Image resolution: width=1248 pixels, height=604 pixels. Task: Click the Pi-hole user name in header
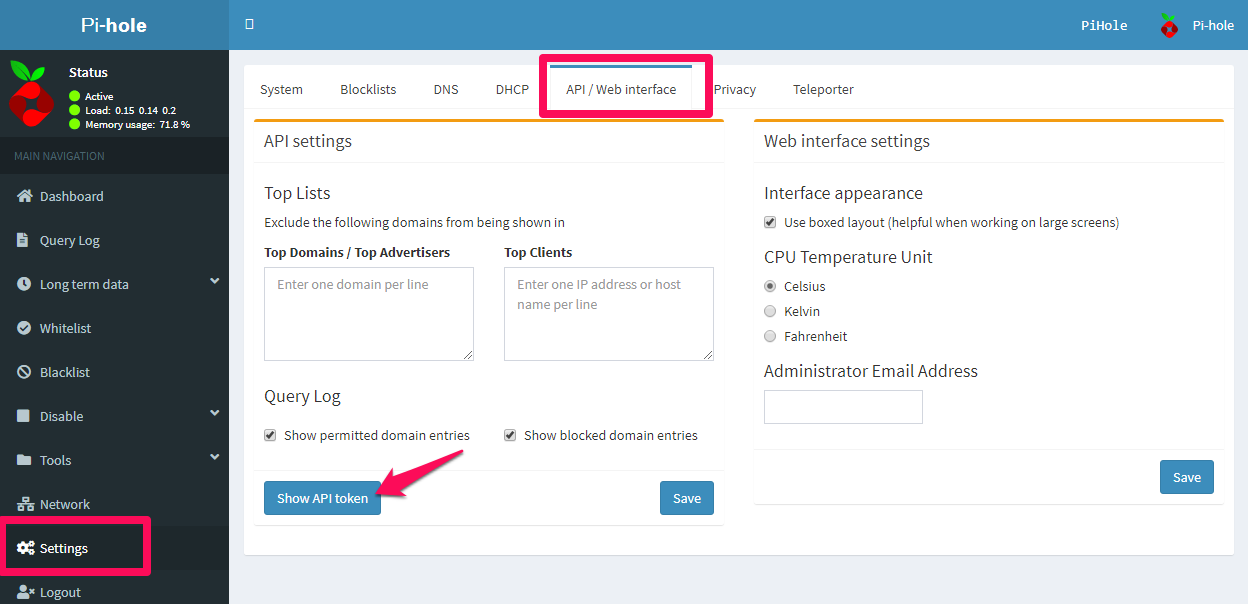[1213, 25]
